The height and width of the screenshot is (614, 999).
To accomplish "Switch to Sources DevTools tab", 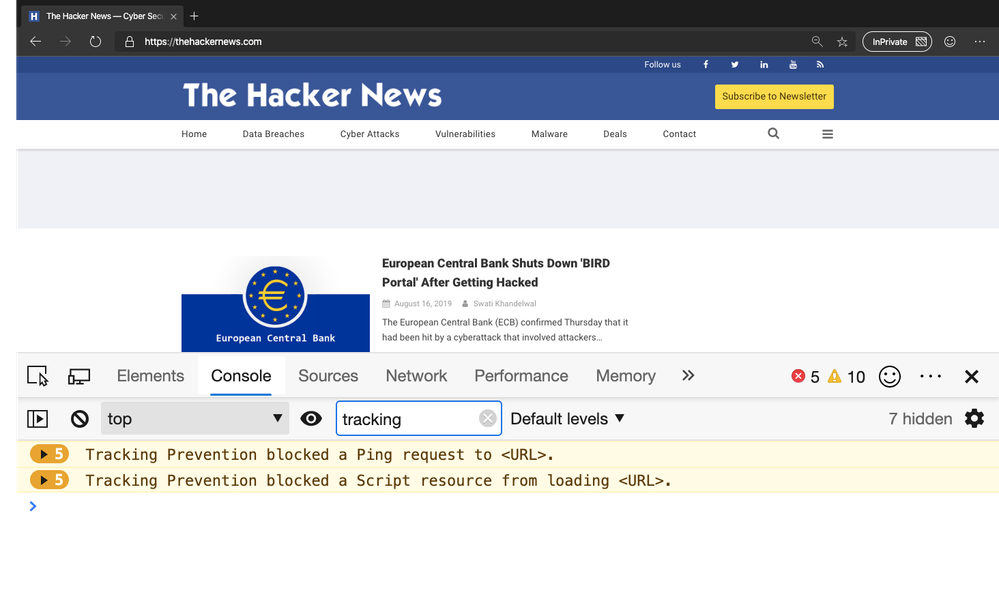I will coord(328,376).
